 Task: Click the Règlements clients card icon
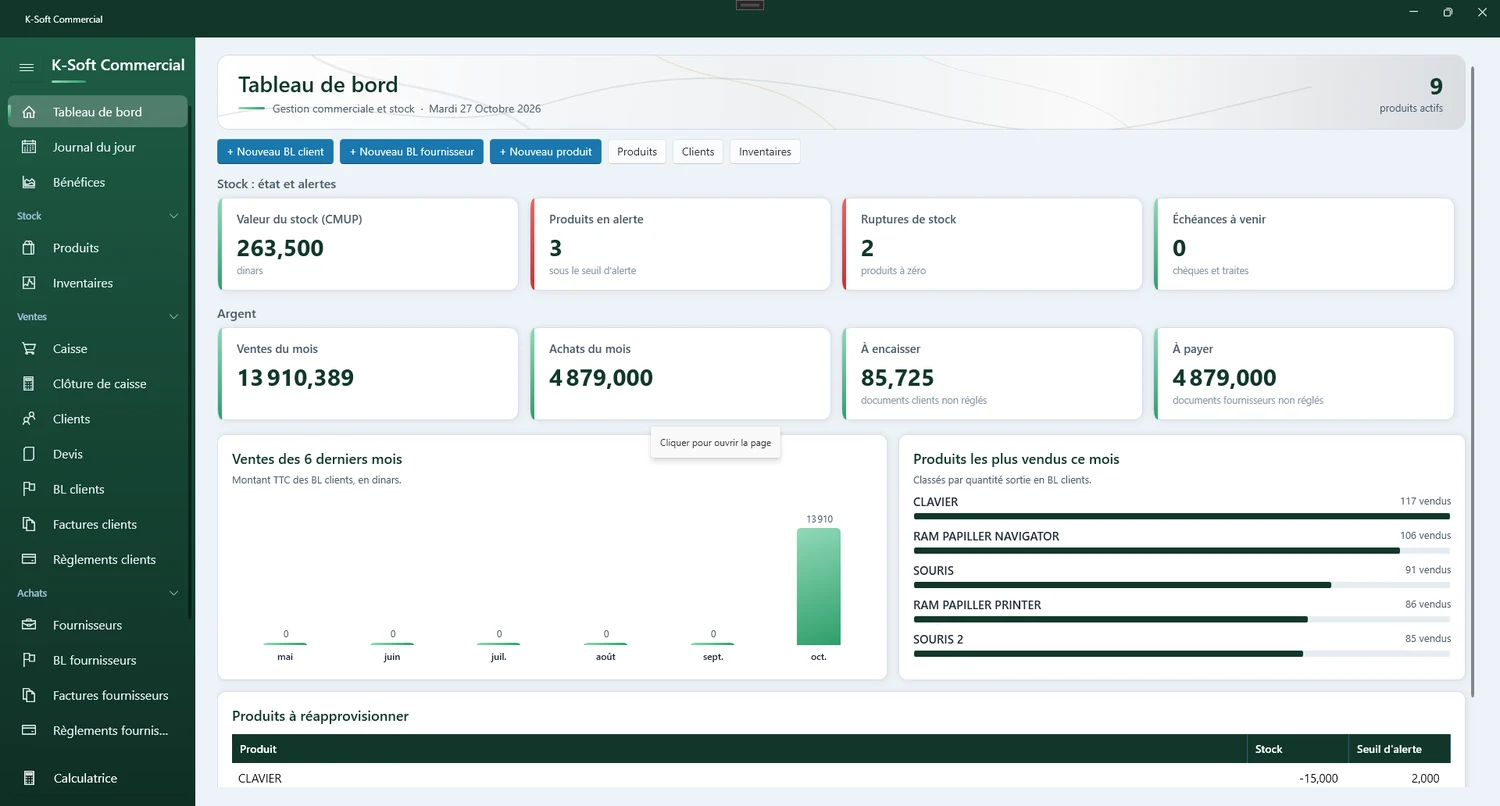click(29, 559)
